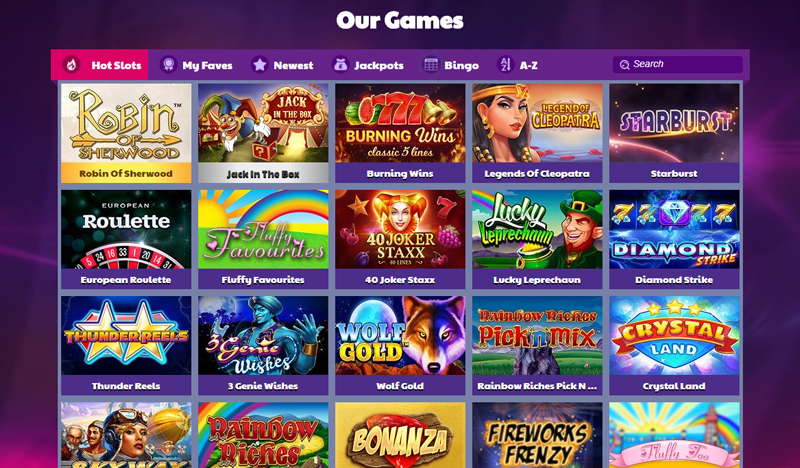Screen dimensions: 800x468
Task: Click the Robin Of Sherwood title label
Action: (x=126, y=174)
